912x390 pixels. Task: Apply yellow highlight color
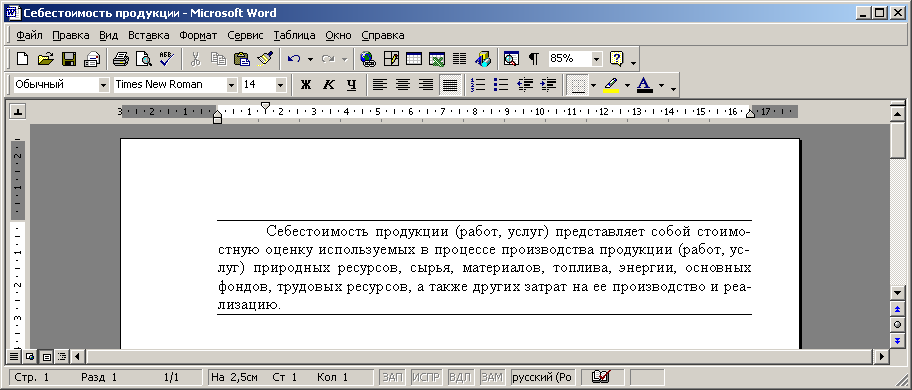611,85
